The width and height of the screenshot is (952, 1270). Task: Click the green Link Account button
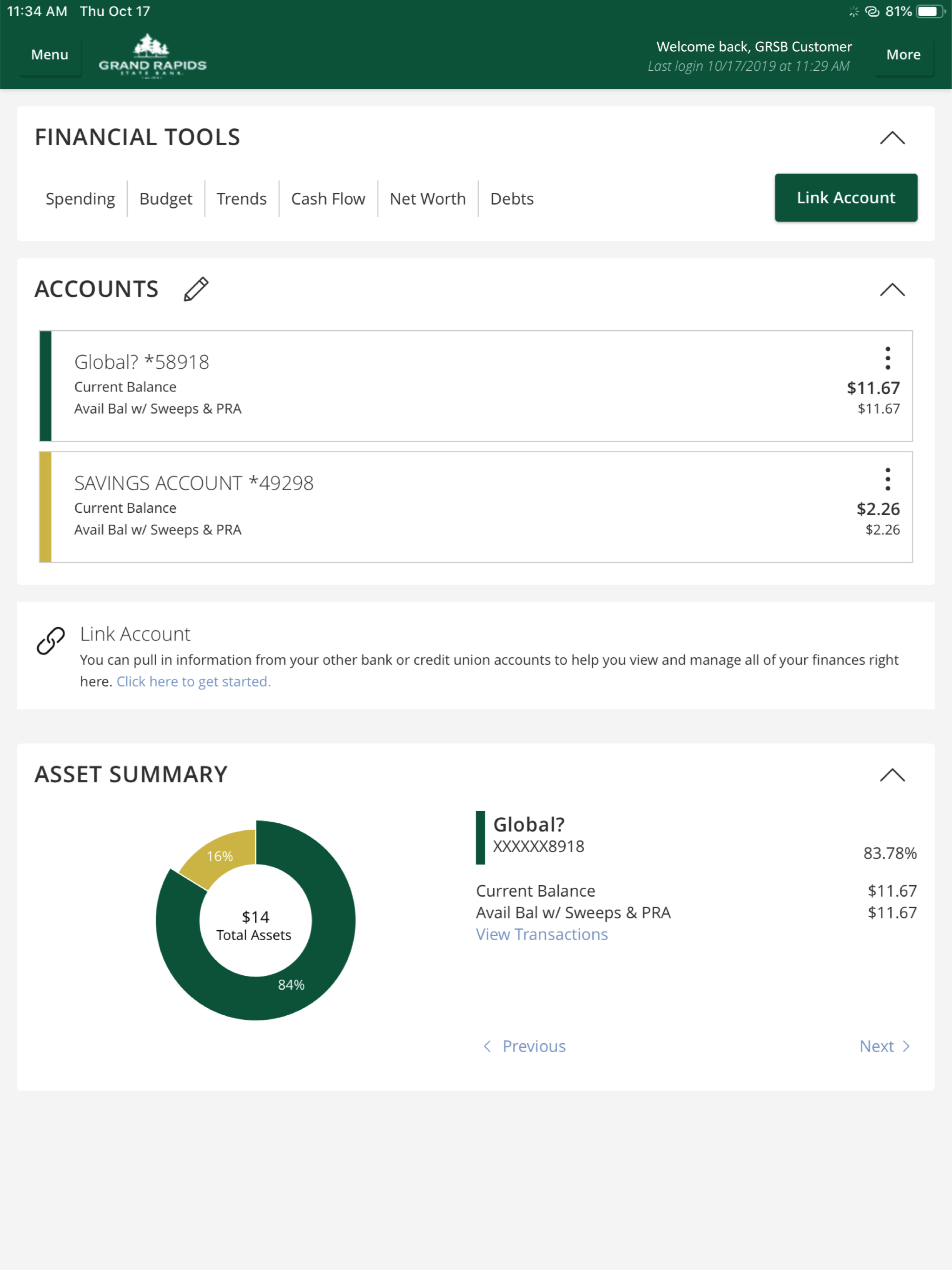tap(846, 198)
